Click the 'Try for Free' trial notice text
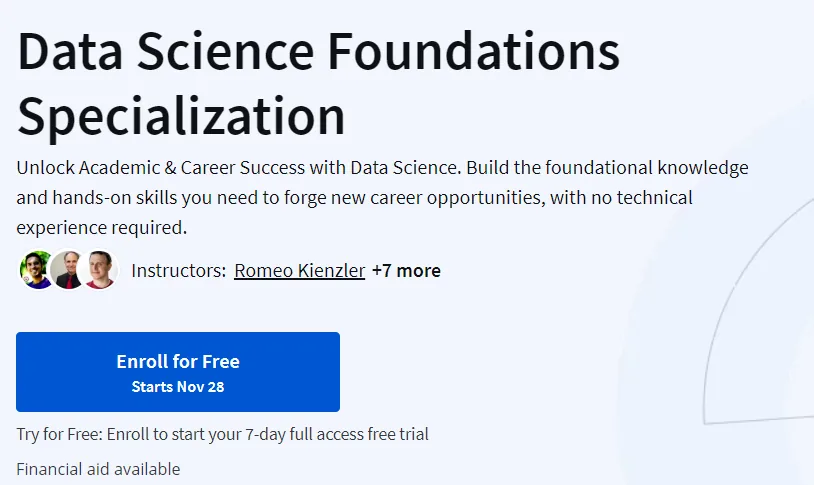The width and height of the screenshot is (814, 485). tap(222, 434)
